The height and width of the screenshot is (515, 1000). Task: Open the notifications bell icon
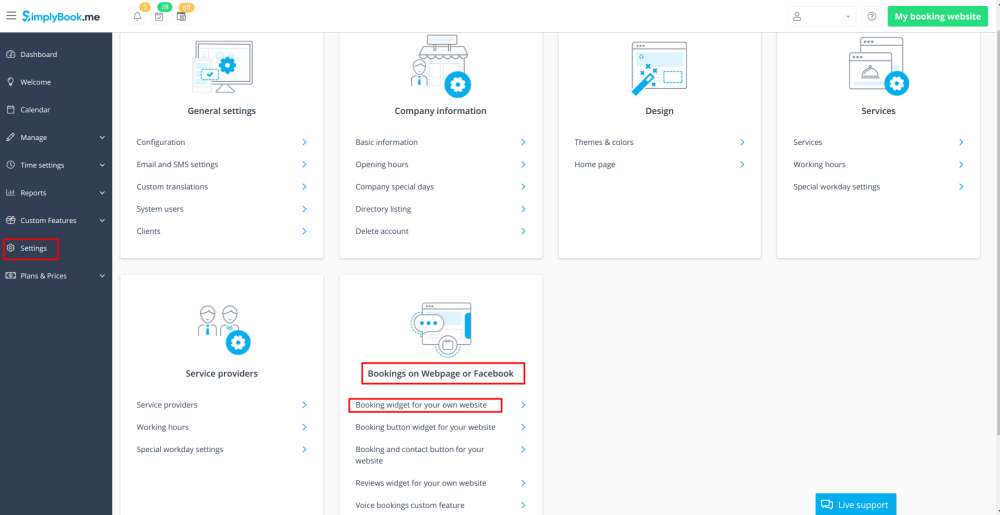coord(137,17)
